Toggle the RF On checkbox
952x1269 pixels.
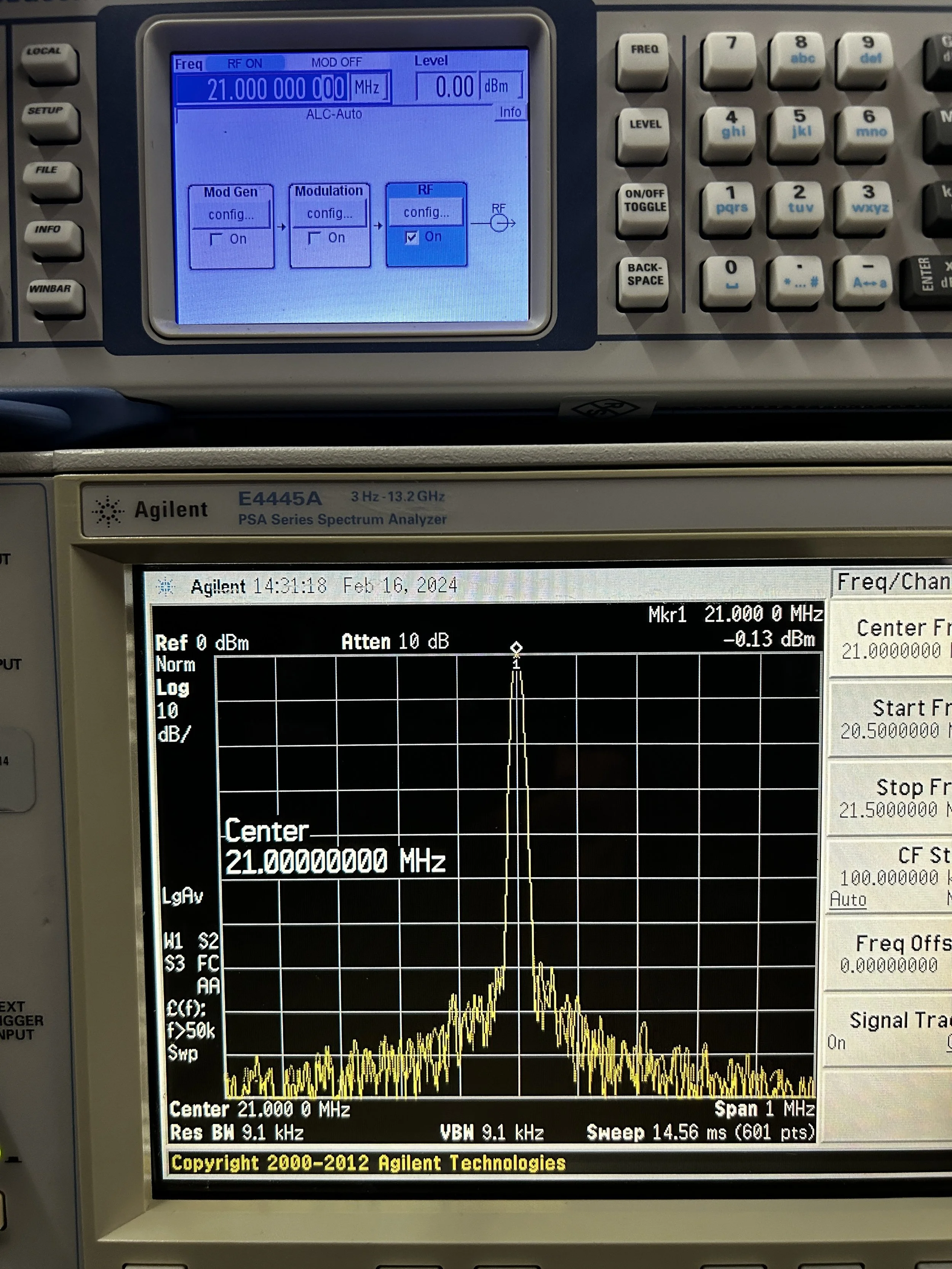(411, 237)
